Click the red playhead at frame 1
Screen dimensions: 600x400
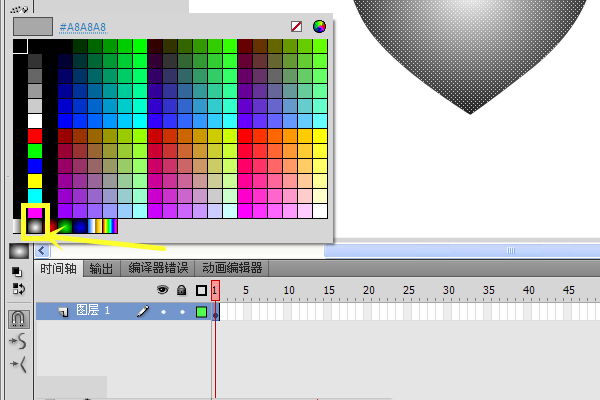tap(215, 290)
